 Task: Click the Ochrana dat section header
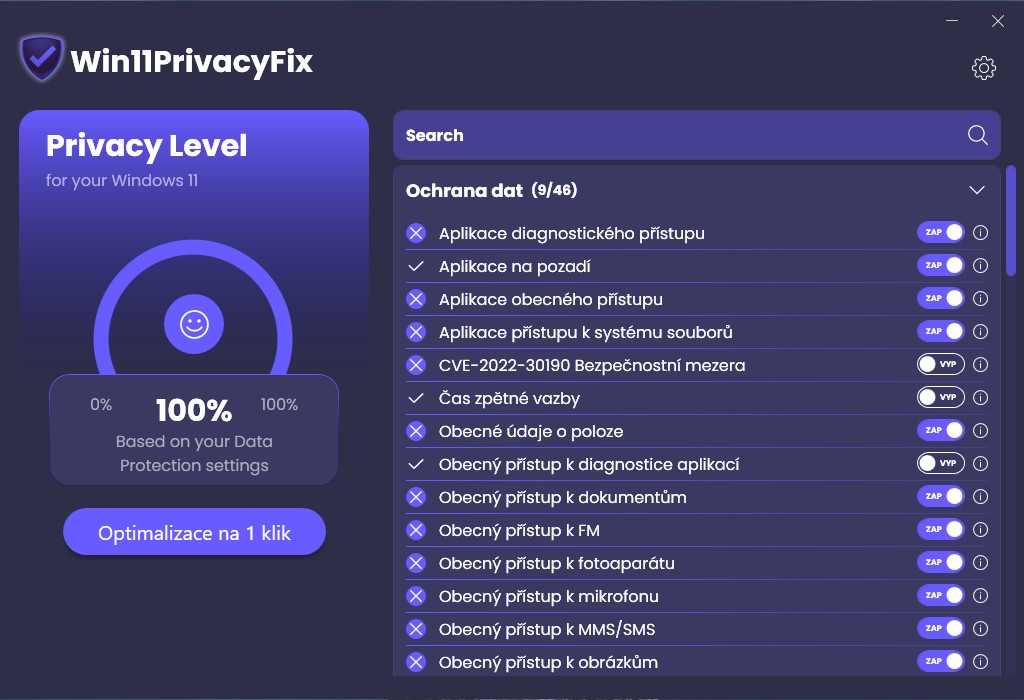pyautogui.click(x=491, y=190)
